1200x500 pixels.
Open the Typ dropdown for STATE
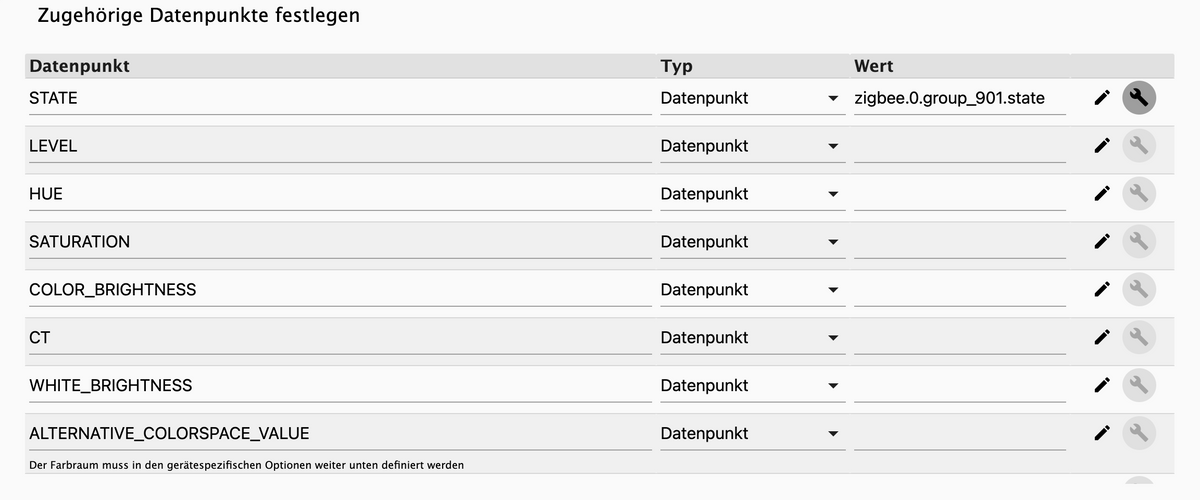(749, 98)
